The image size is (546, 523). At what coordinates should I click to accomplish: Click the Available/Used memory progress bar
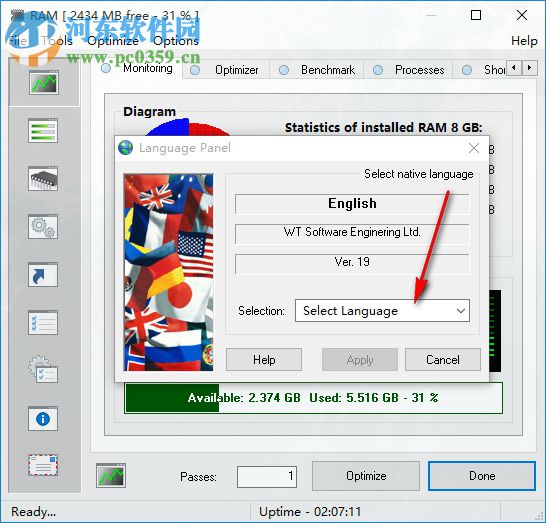pyautogui.click(x=313, y=398)
